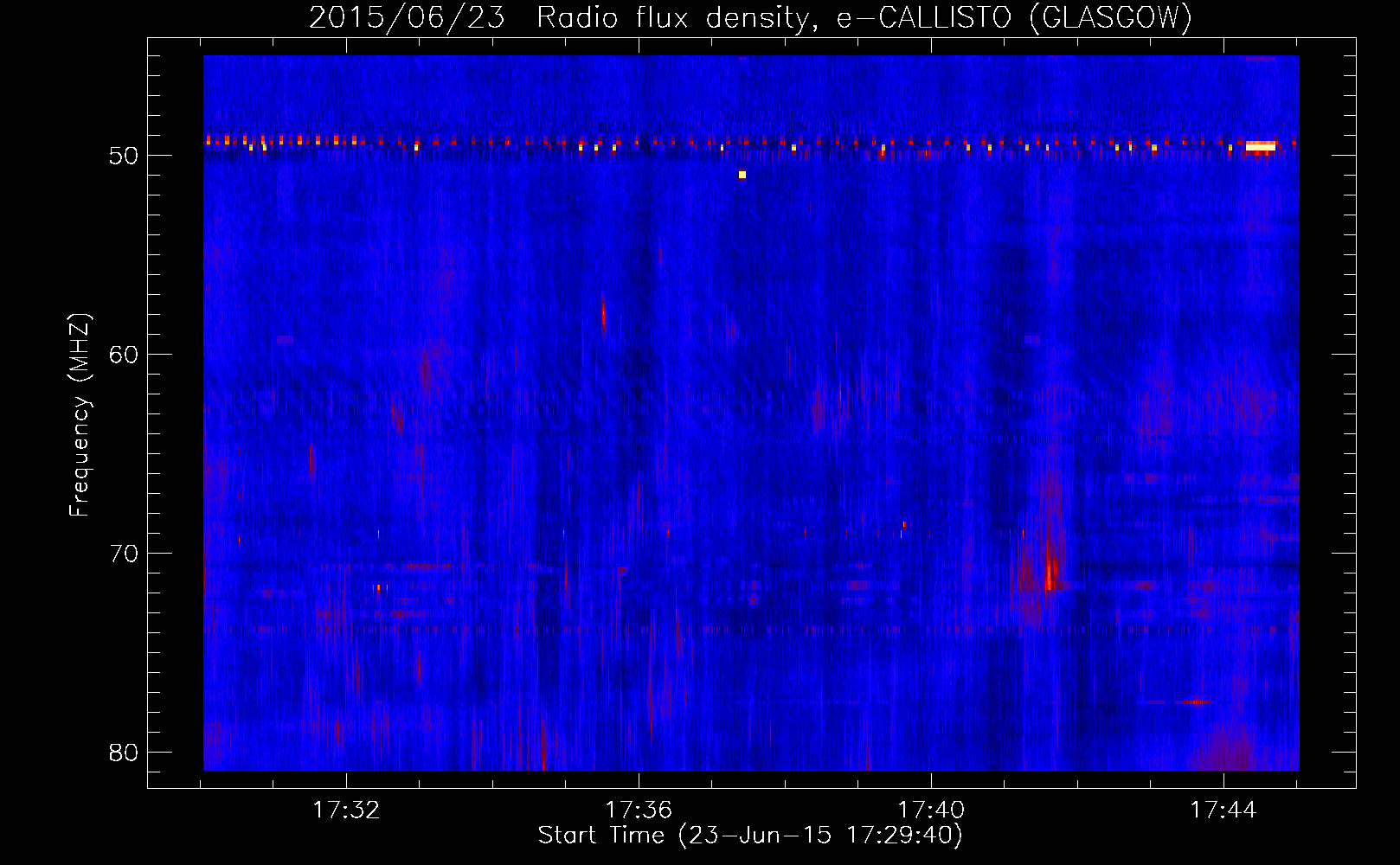Click the "Start Time (23-Jun-15 17:29:40)" axis label

point(750,836)
